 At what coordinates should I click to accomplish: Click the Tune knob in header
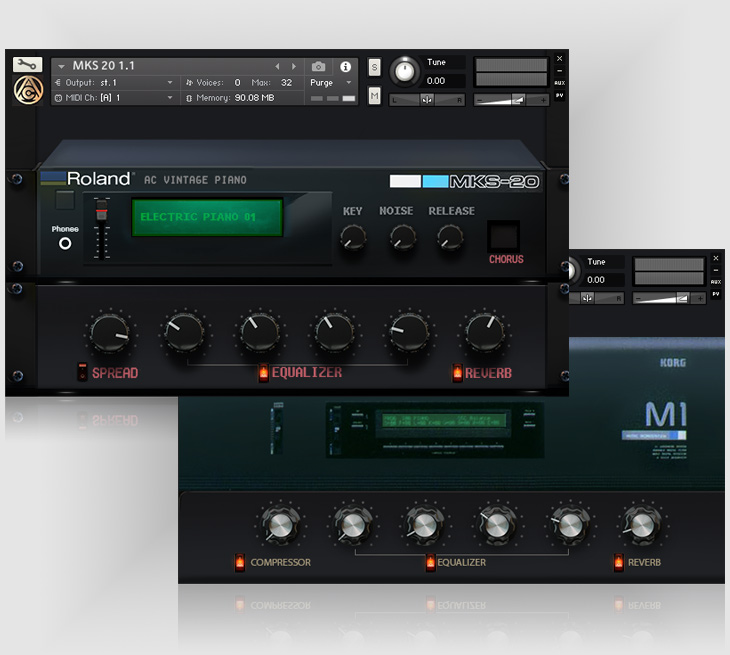pos(404,72)
